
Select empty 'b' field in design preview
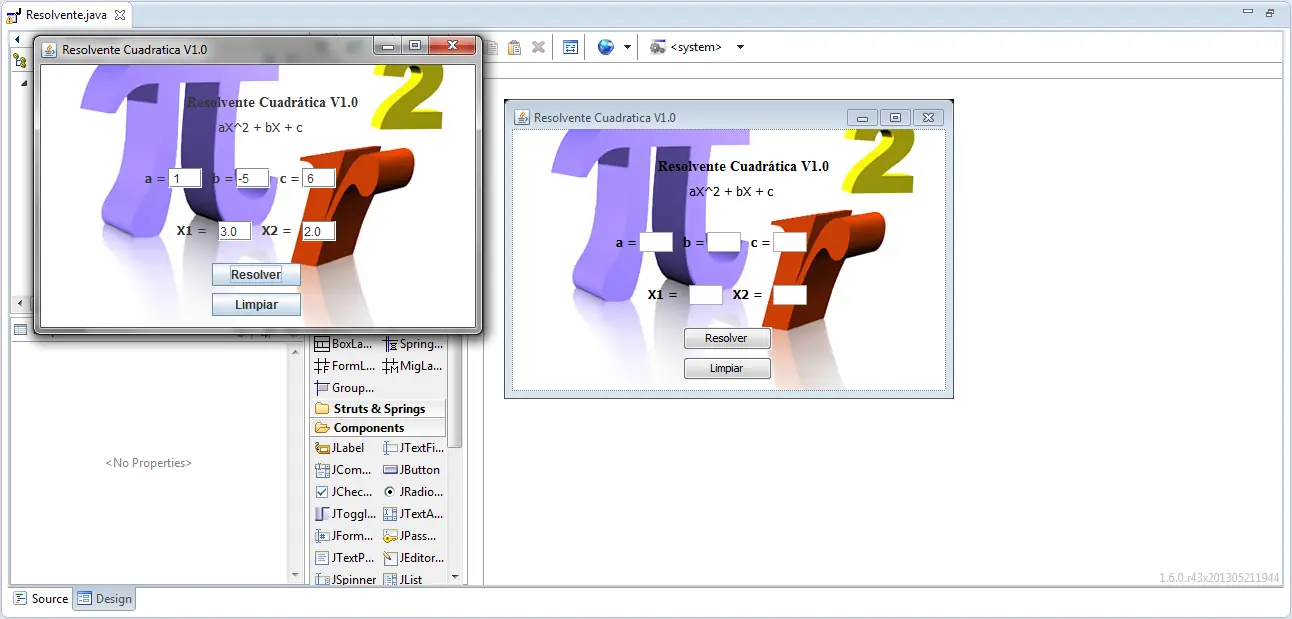724,242
